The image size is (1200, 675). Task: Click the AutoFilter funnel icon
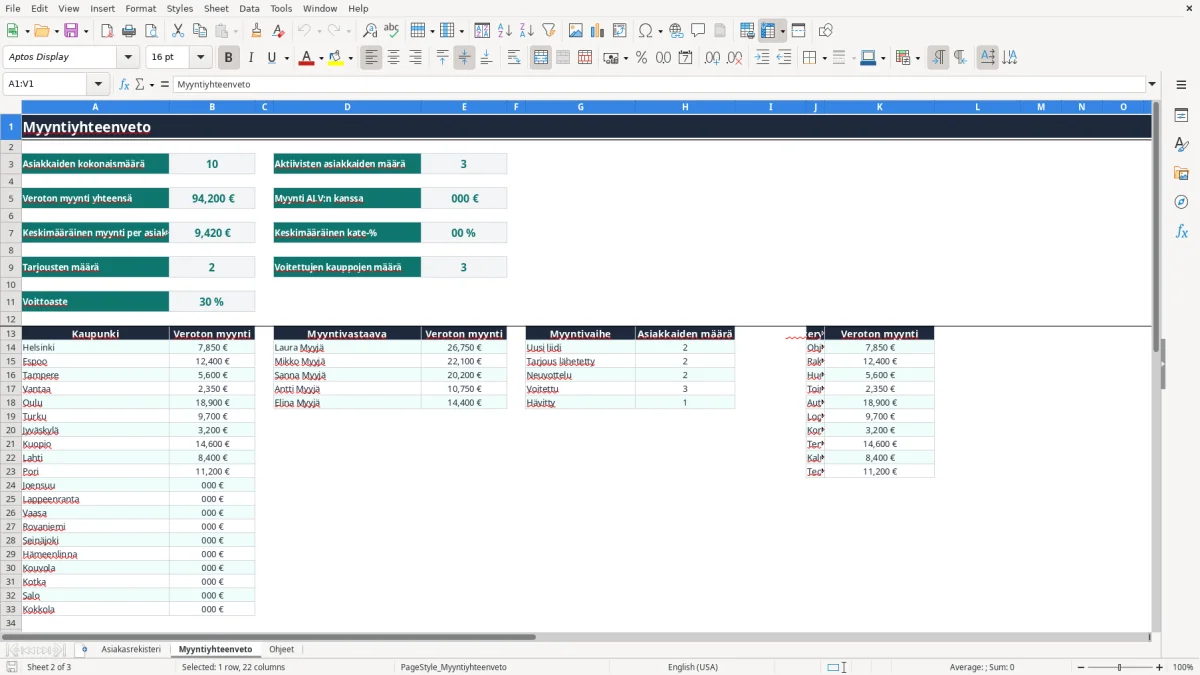(549, 31)
